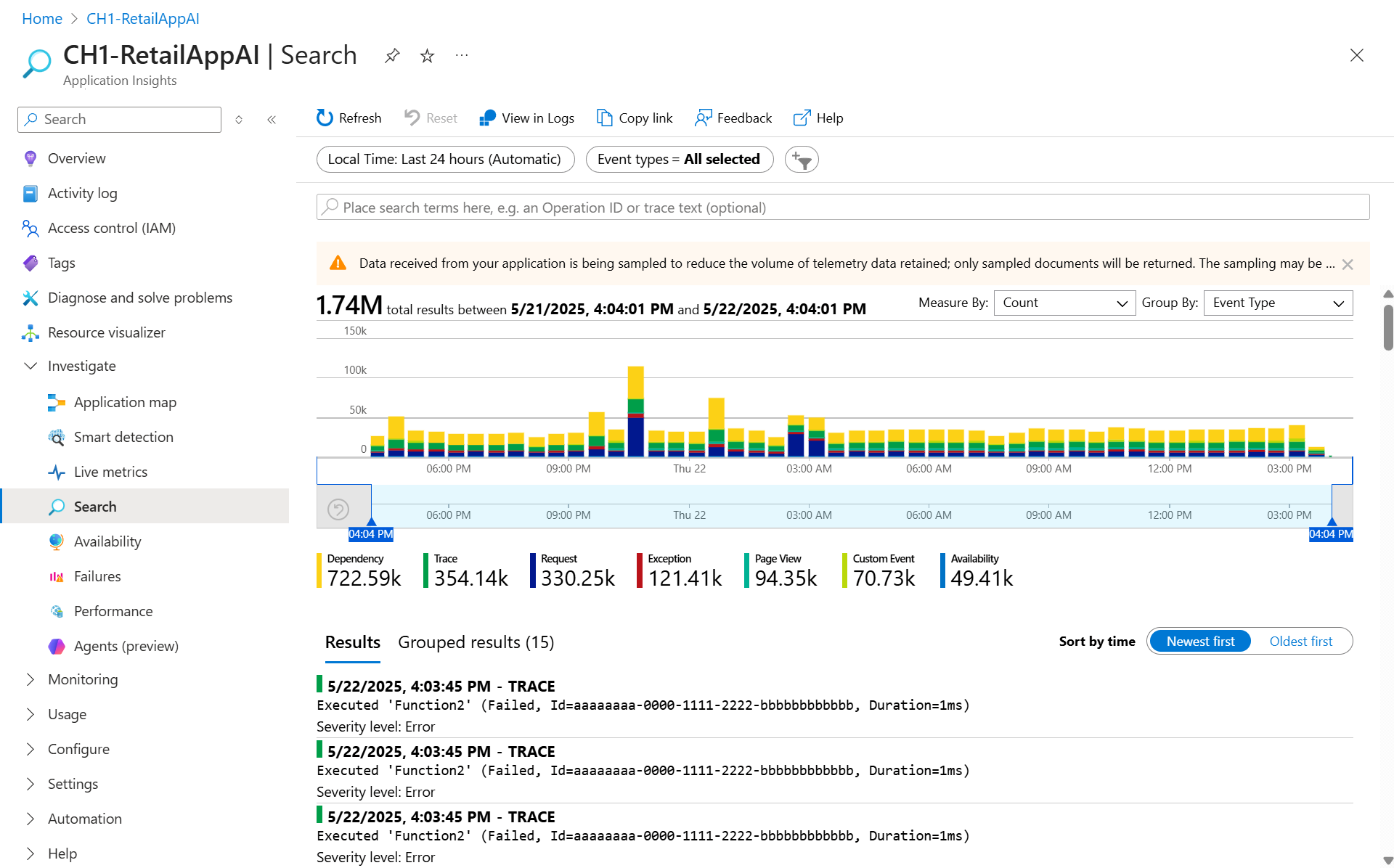Open Application map in sidebar
The width and height of the screenshot is (1394, 868).
(125, 402)
